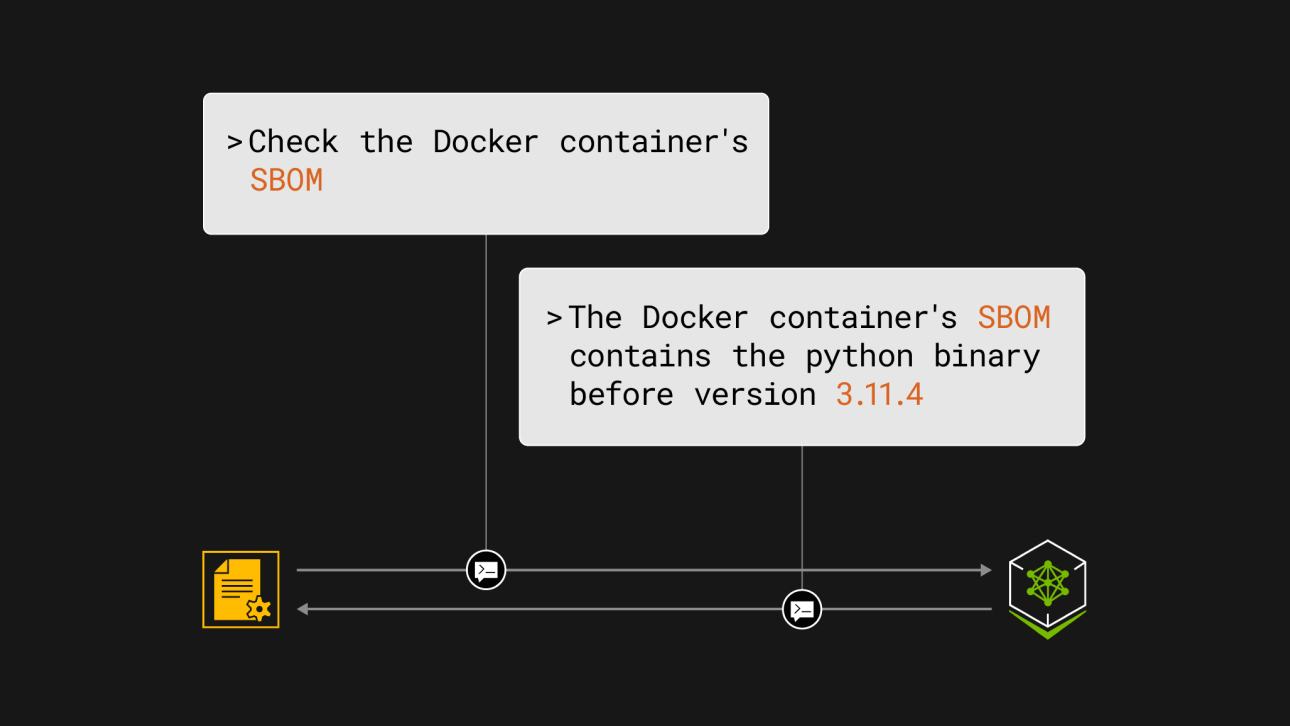Click the orange SBOM text in the second message
The image size is (1290, 726).
tap(1014, 317)
